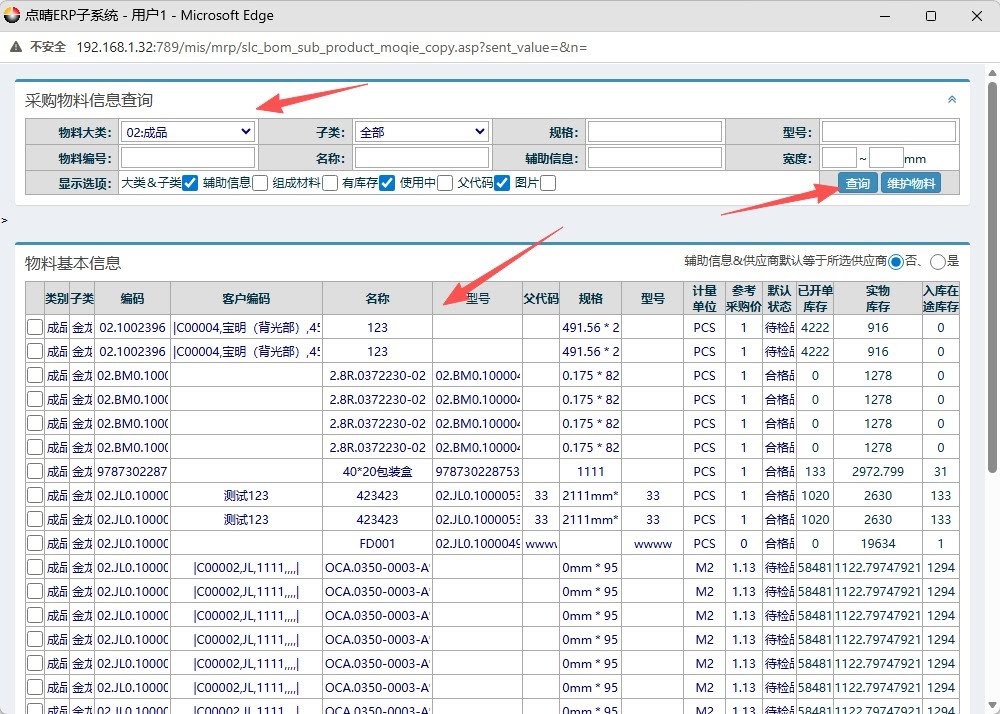Click the 规格 column header in the table
1000x714 pixels.
click(x=591, y=298)
